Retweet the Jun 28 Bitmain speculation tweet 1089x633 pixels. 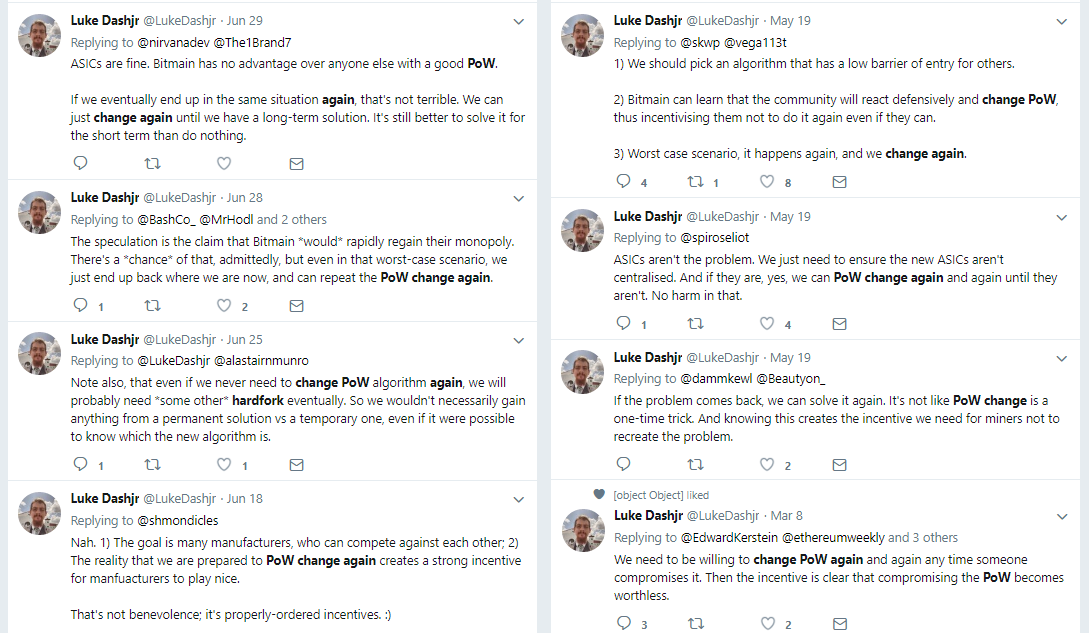(153, 305)
